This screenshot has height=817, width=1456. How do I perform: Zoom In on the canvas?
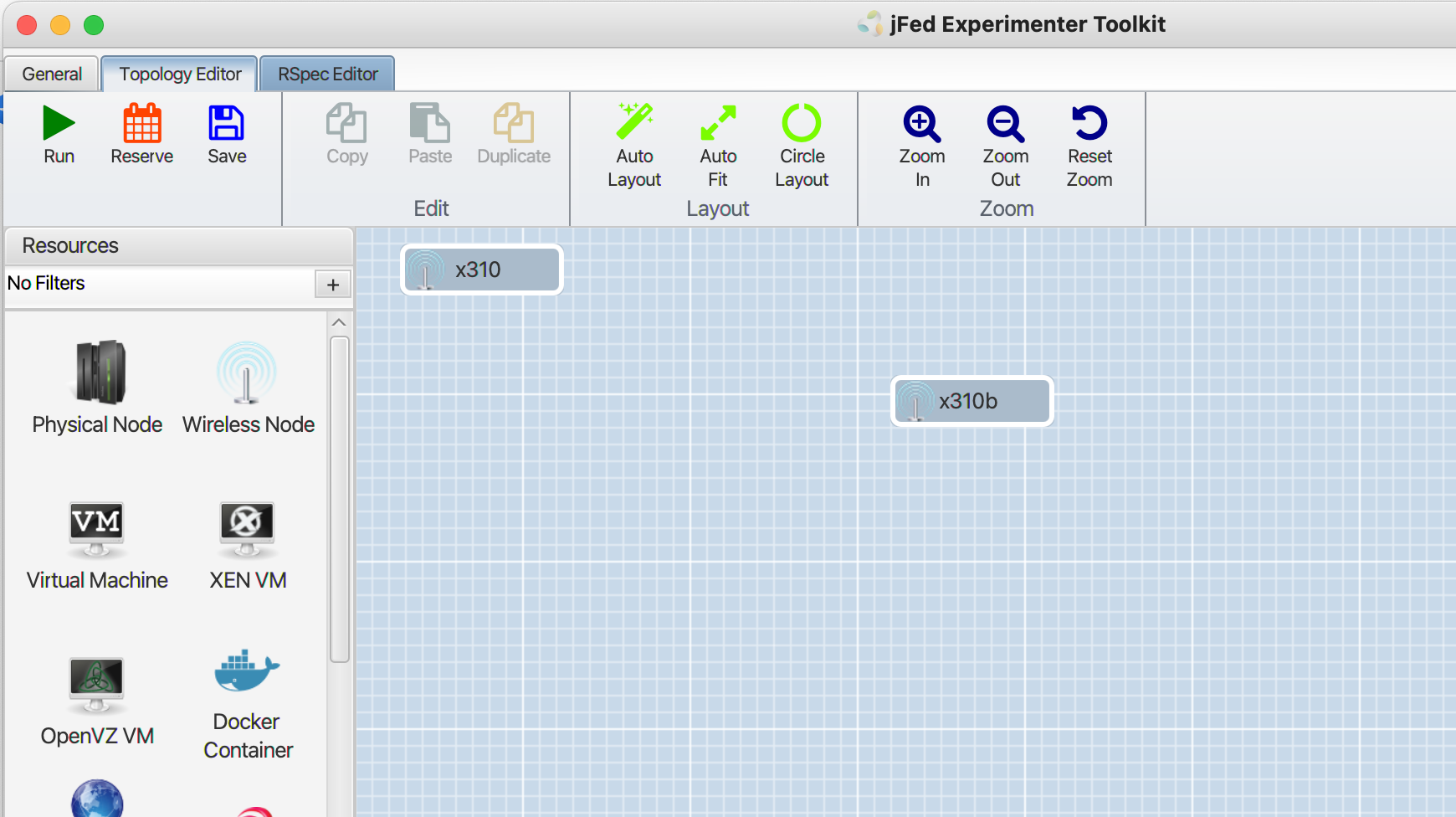coord(921,124)
